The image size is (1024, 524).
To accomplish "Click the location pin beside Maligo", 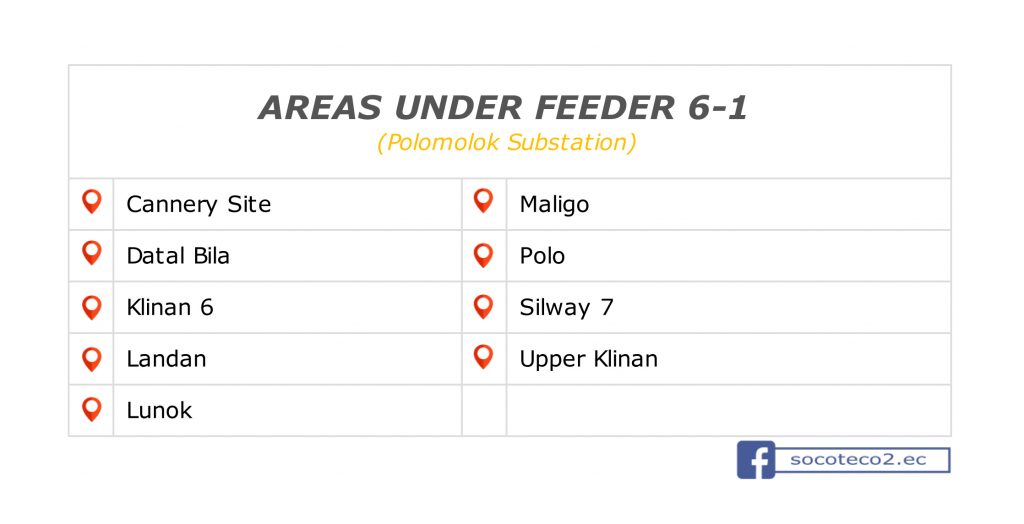I will [x=483, y=201].
